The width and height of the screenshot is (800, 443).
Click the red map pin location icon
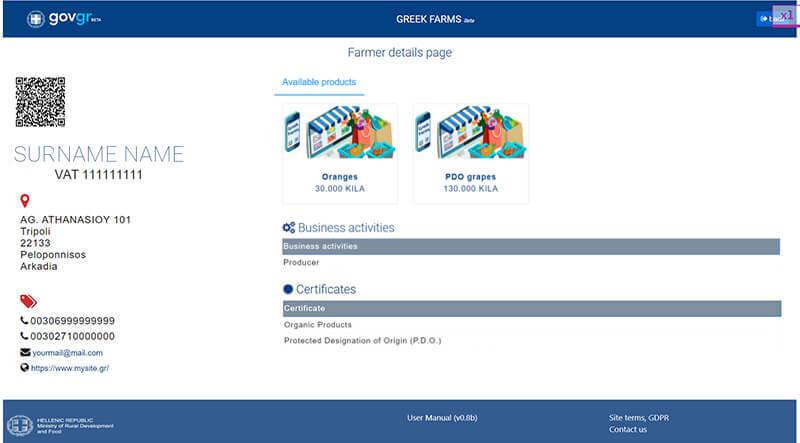[25, 202]
